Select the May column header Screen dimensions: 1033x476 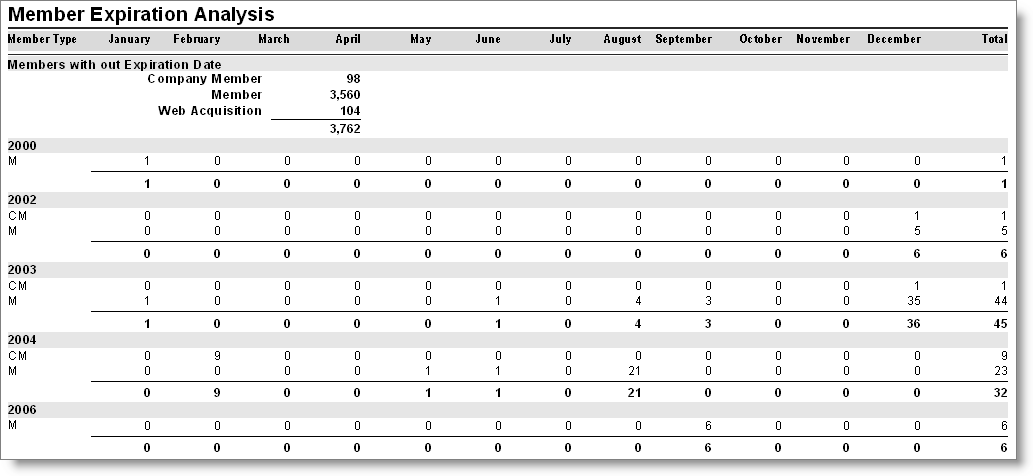pyautogui.click(x=421, y=39)
